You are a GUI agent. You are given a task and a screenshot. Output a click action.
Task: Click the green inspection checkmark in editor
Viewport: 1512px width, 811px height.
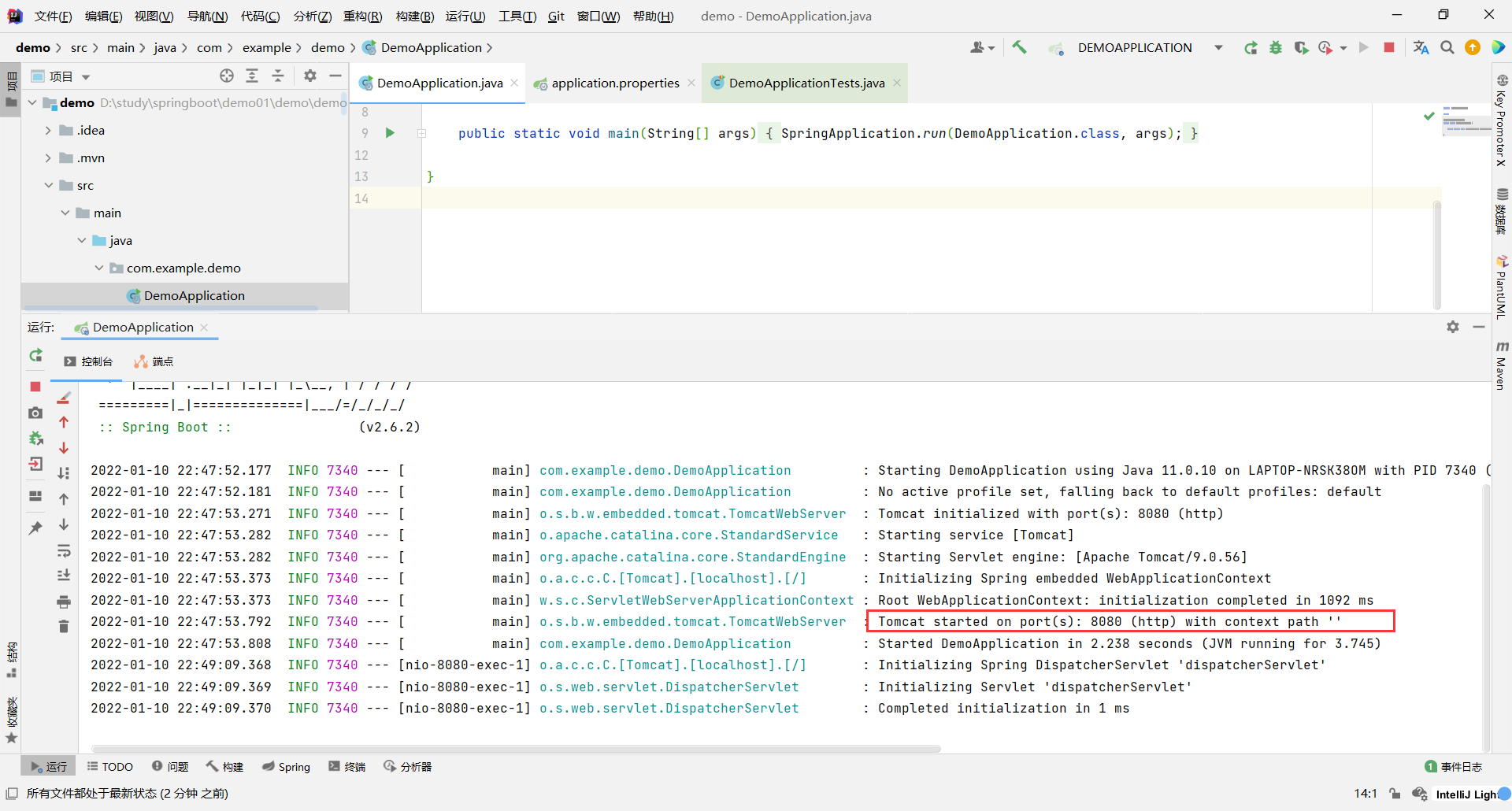click(x=1429, y=116)
